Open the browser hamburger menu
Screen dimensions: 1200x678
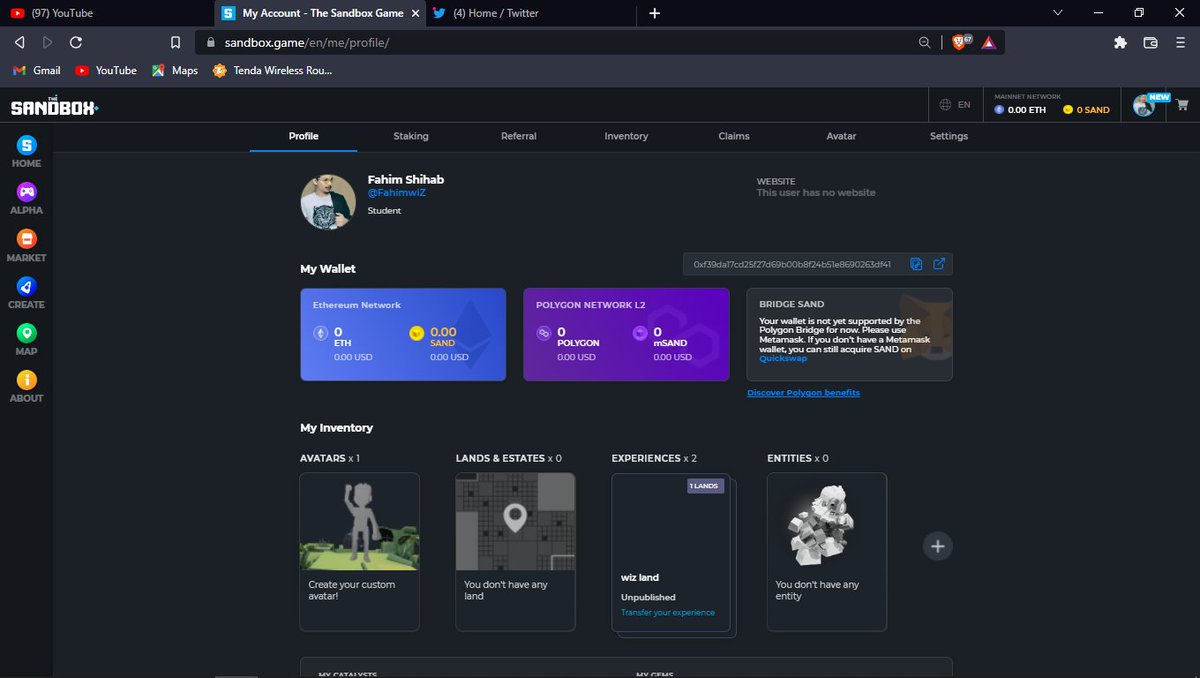(x=1180, y=42)
